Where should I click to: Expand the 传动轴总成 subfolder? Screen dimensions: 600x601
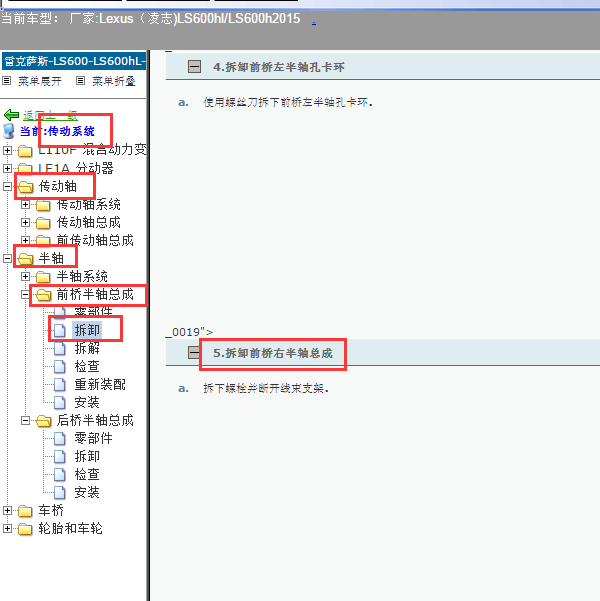click(25, 222)
